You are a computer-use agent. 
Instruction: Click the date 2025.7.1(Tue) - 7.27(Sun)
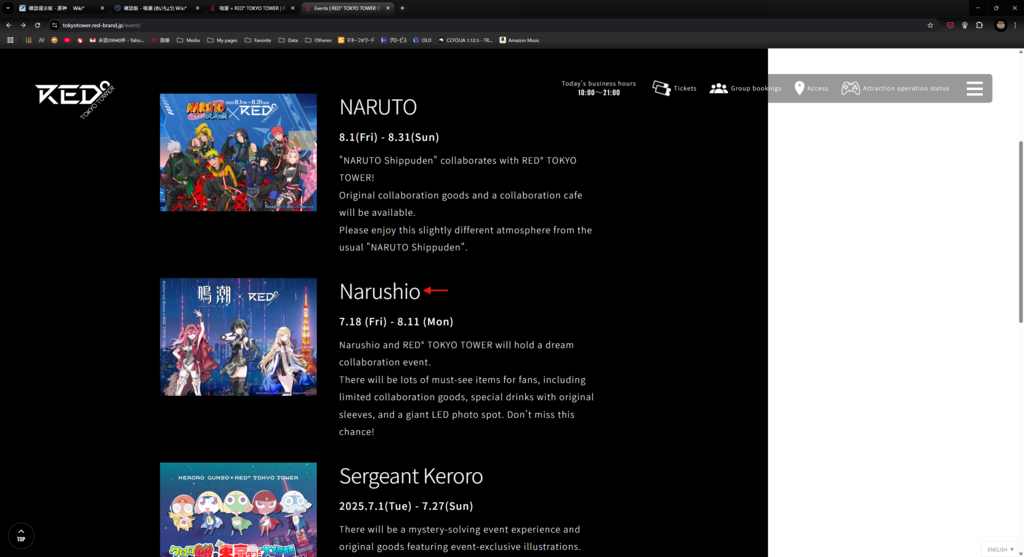(406, 506)
